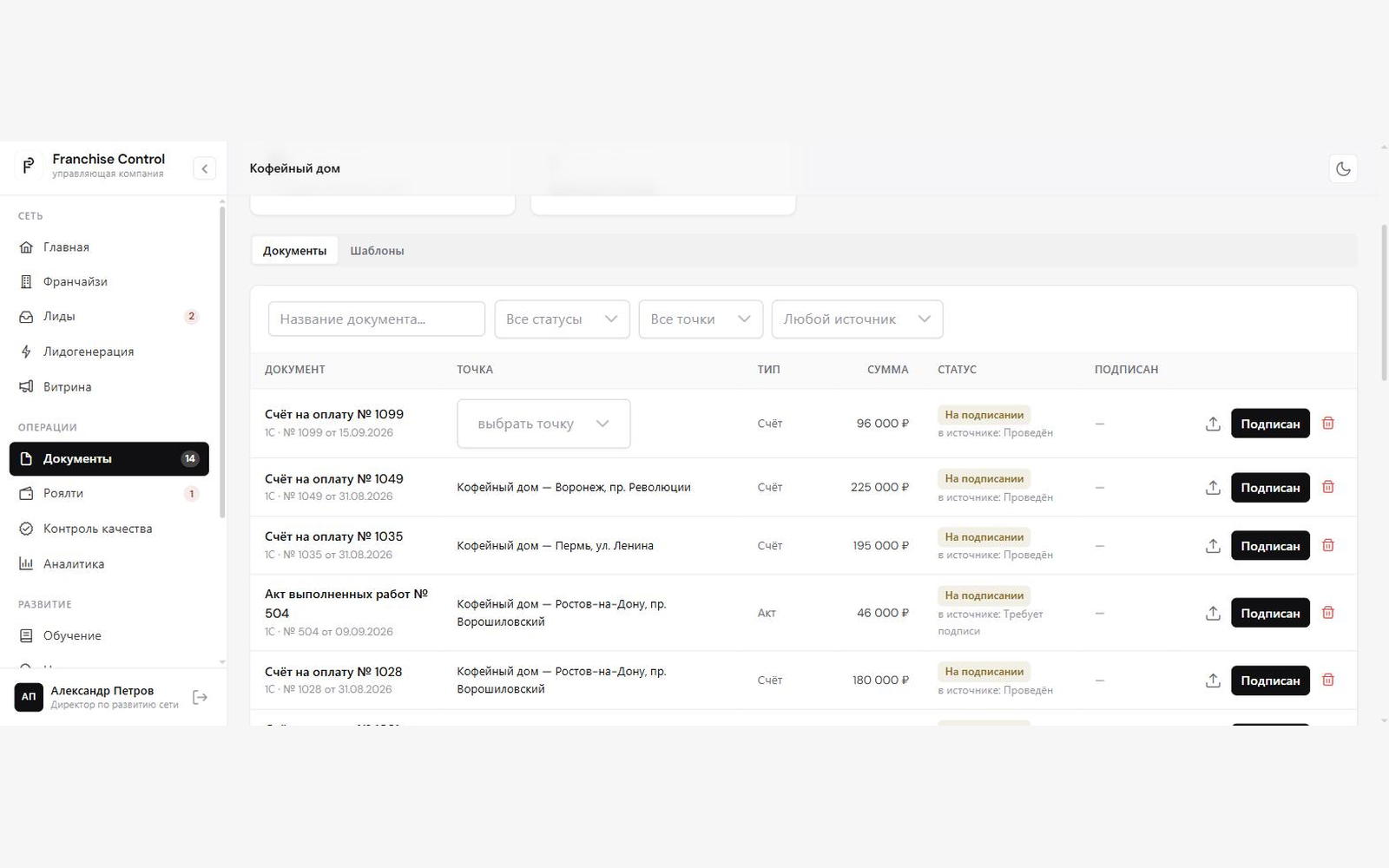Open the Все статусы dropdown
Image resolution: width=1389 pixels, height=868 pixels.
[x=562, y=319]
